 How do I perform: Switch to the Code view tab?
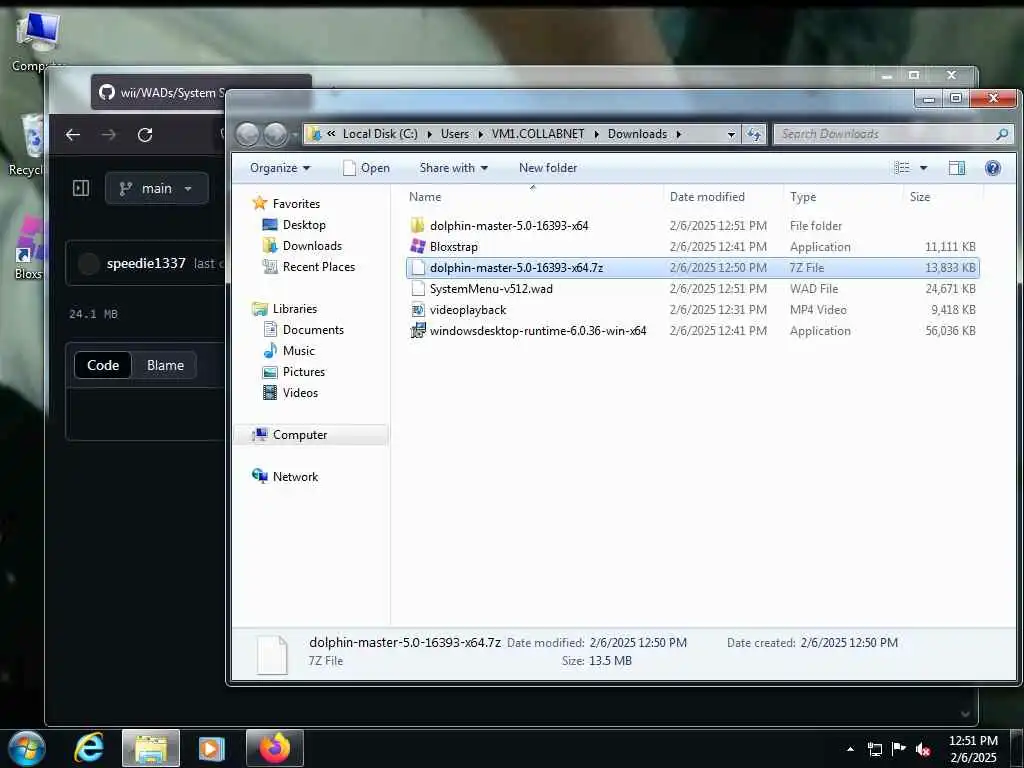[x=103, y=365]
